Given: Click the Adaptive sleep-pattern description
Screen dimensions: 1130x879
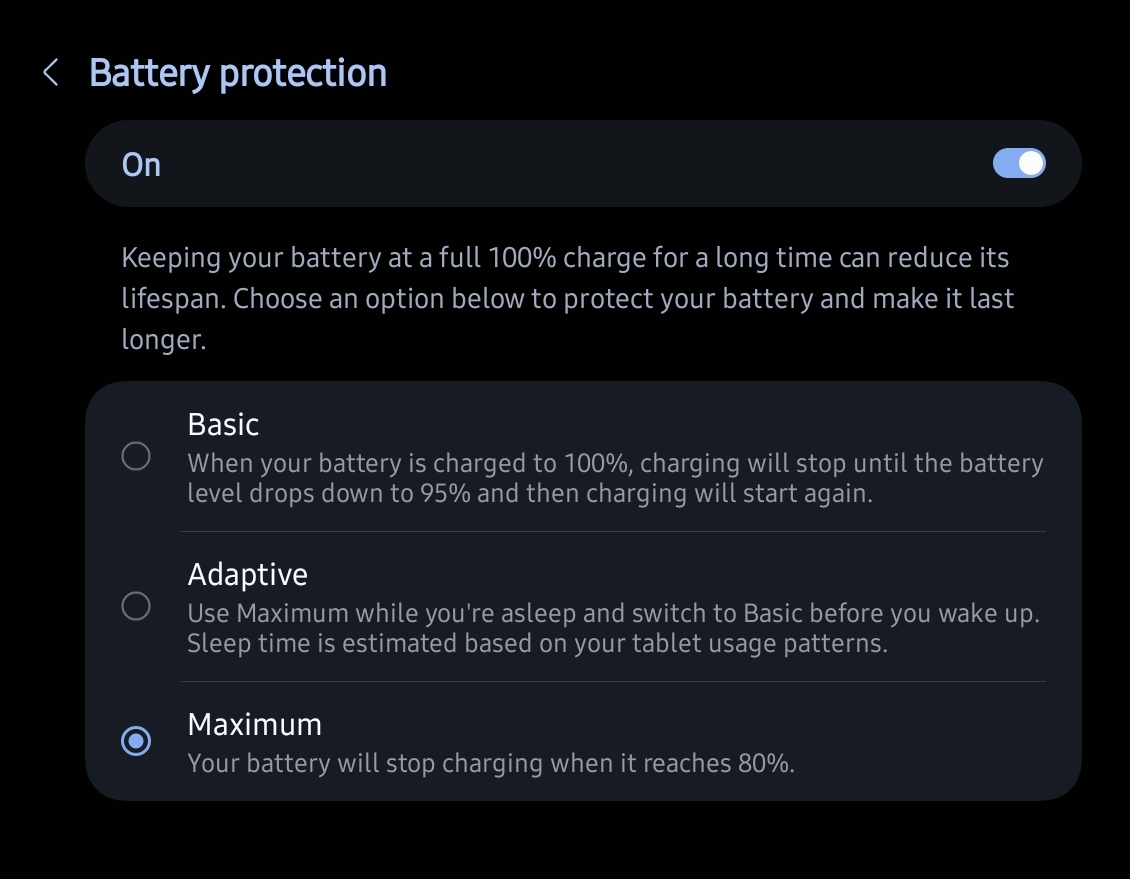Looking at the screenshot, I should click(x=614, y=627).
